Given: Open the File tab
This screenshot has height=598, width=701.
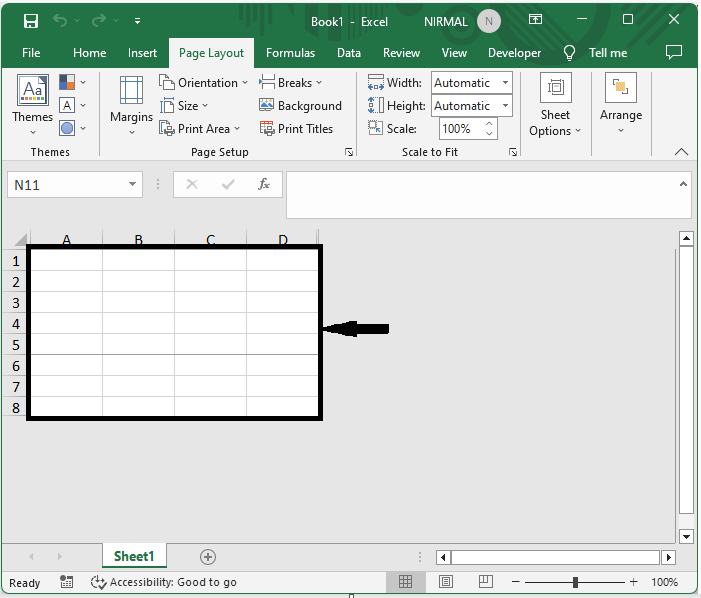Looking at the screenshot, I should click(x=31, y=53).
